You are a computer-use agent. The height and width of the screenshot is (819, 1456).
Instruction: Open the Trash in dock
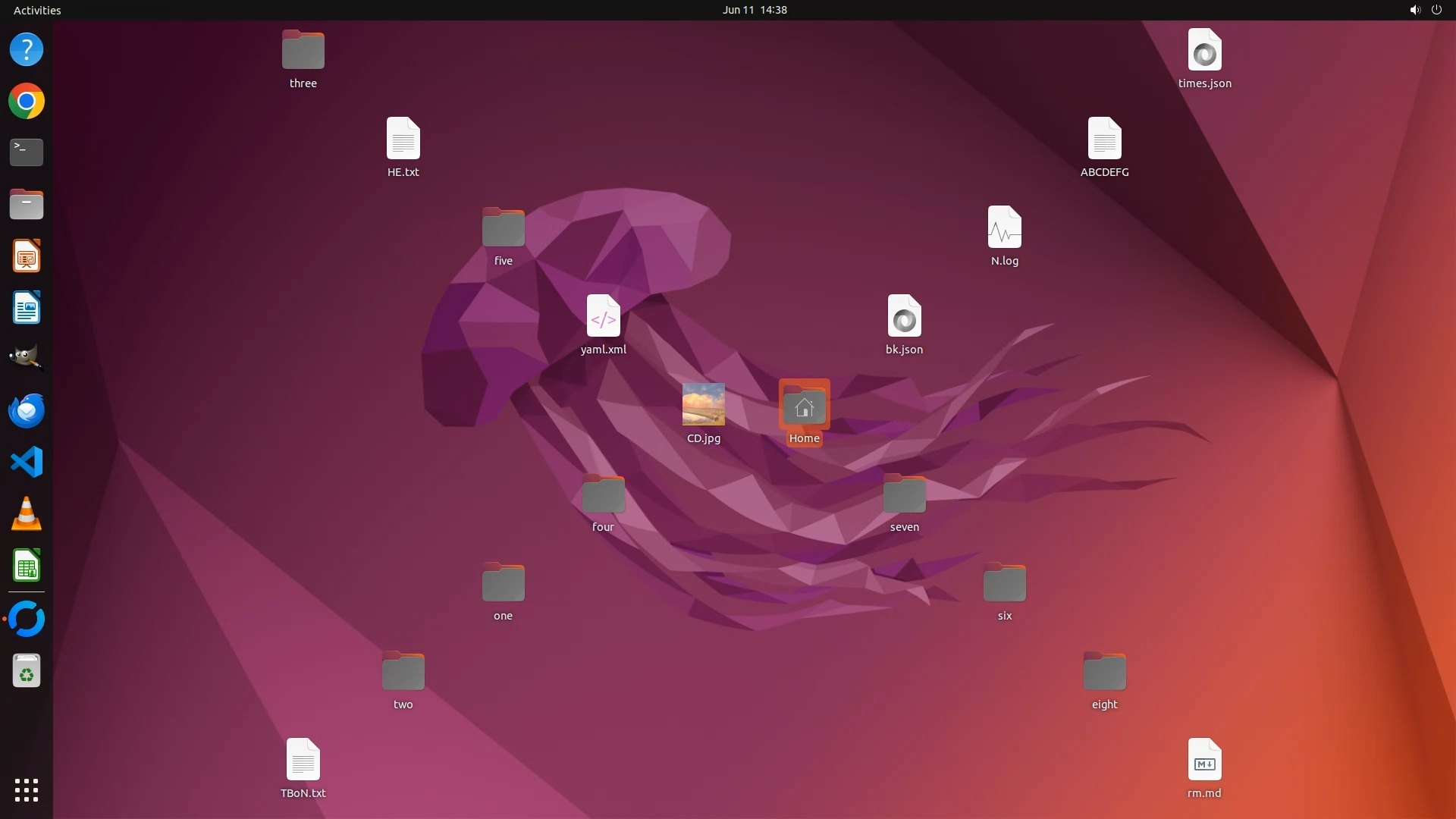point(27,671)
